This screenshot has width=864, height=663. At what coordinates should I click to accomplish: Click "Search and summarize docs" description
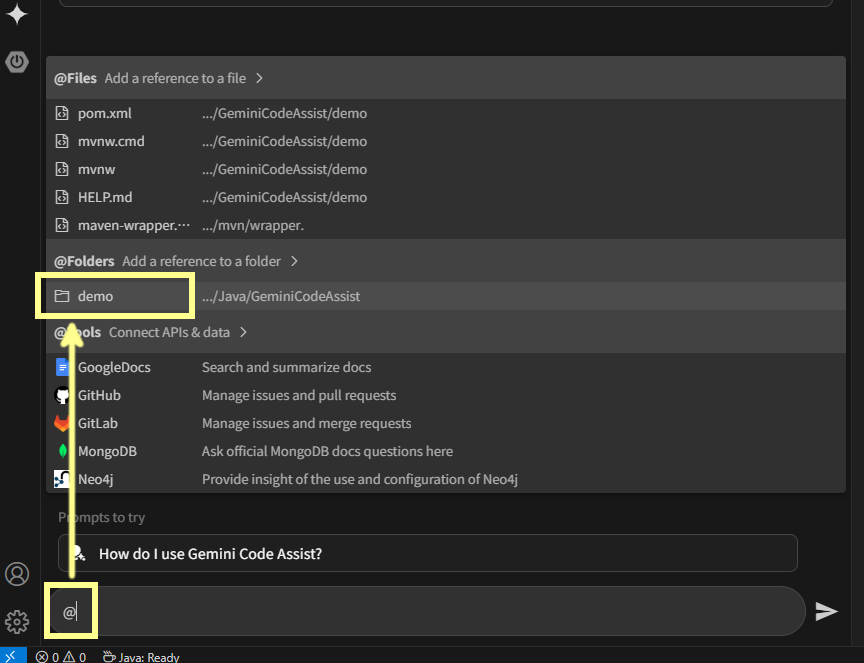(287, 367)
